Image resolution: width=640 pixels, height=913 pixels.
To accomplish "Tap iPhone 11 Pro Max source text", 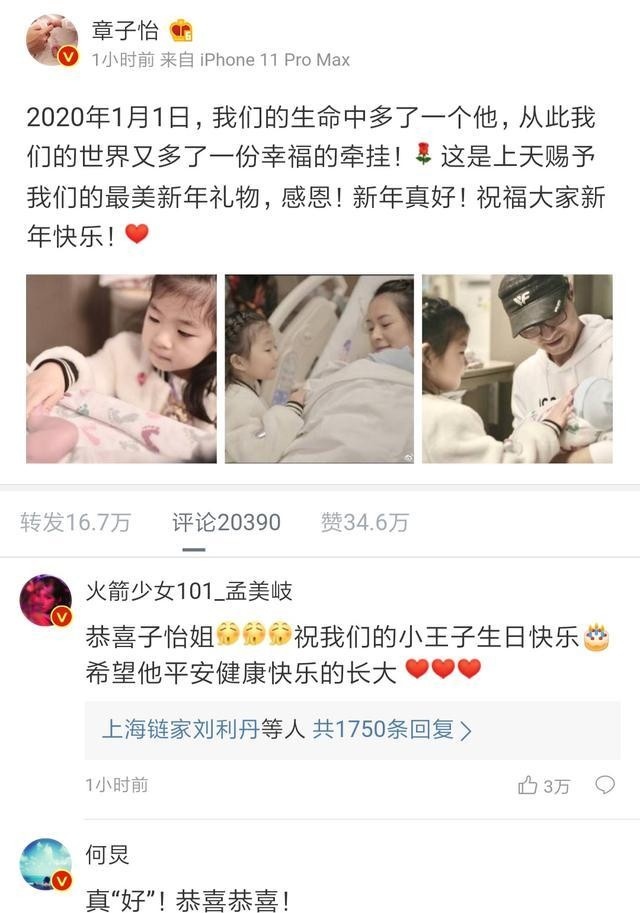I will [275, 60].
